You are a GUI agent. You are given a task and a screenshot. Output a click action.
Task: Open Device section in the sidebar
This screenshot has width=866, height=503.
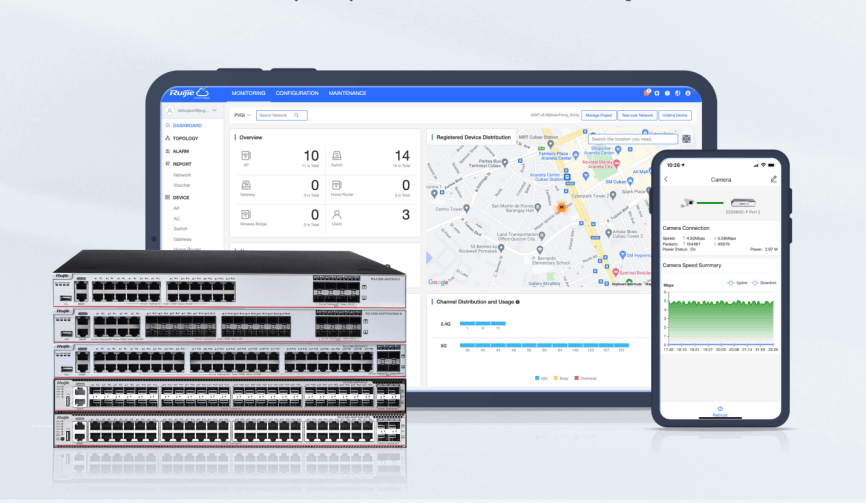(181, 198)
